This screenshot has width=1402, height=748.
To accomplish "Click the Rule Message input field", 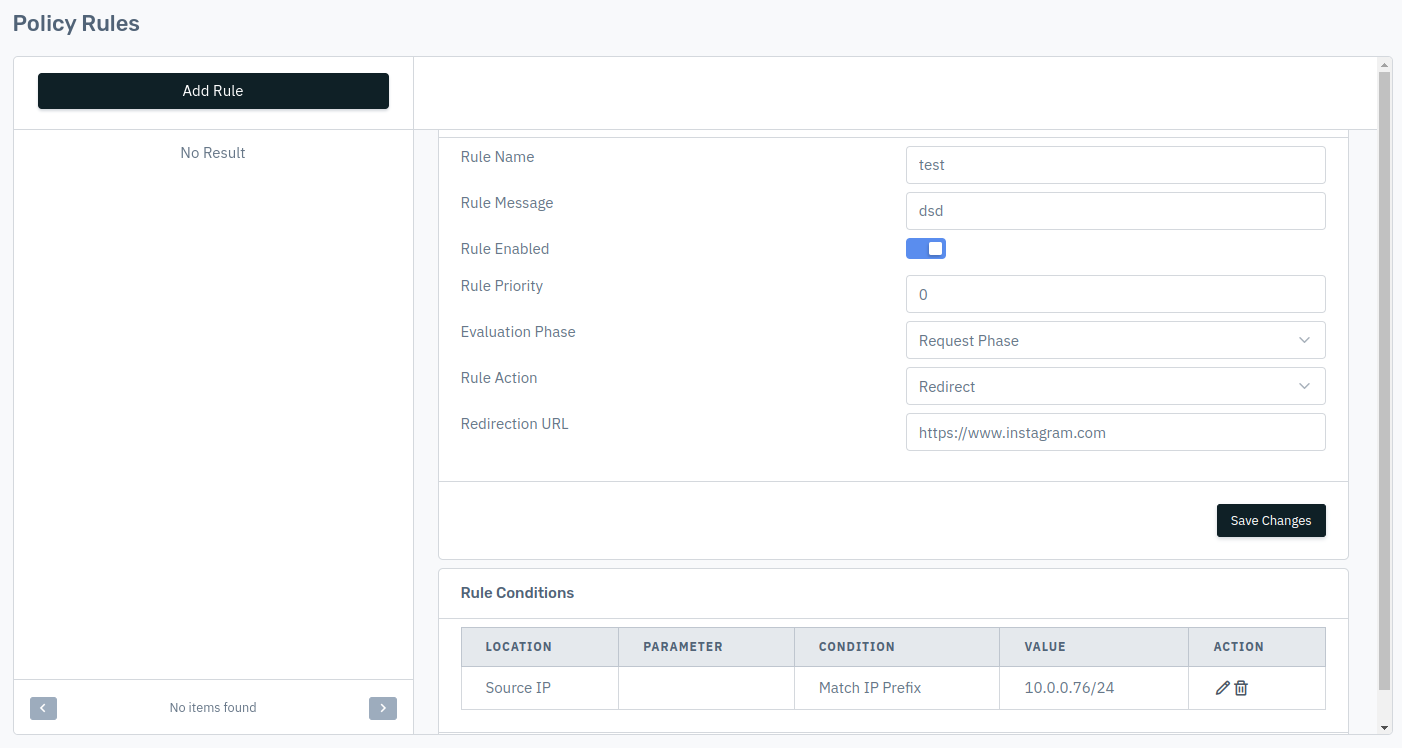I will pyautogui.click(x=1116, y=211).
